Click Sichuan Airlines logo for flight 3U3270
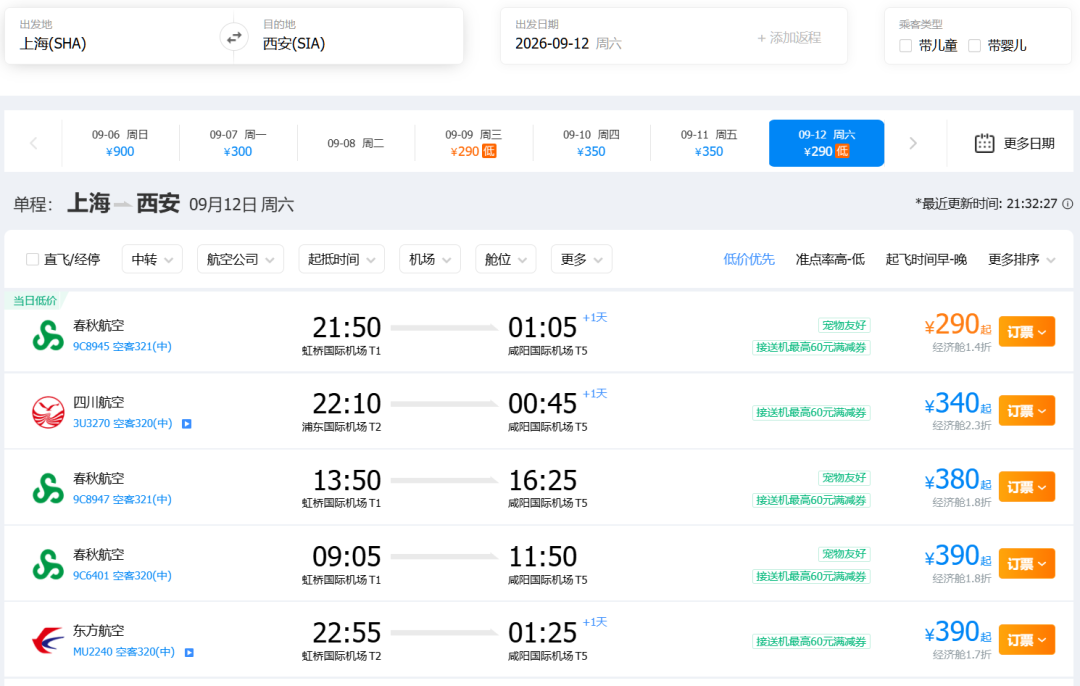The width and height of the screenshot is (1080, 686). (x=48, y=412)
